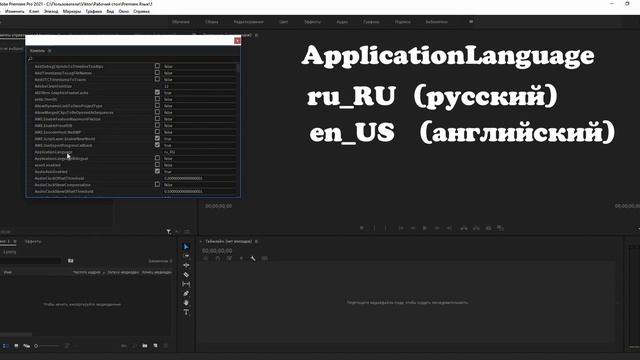Select the Slip tool
640x360 pixels.
coord(186,284)
